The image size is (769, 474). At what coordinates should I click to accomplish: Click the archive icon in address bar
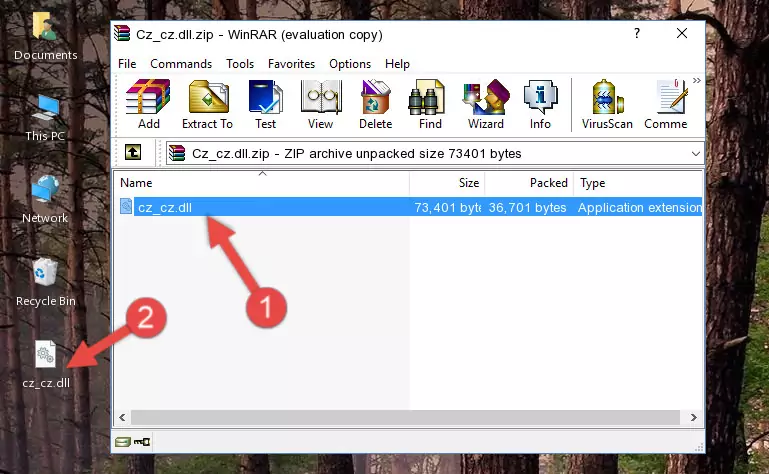177,154
